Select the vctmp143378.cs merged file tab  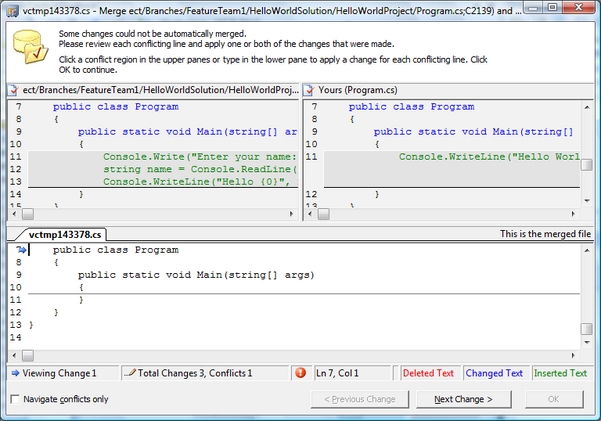[x=66, y=233]
